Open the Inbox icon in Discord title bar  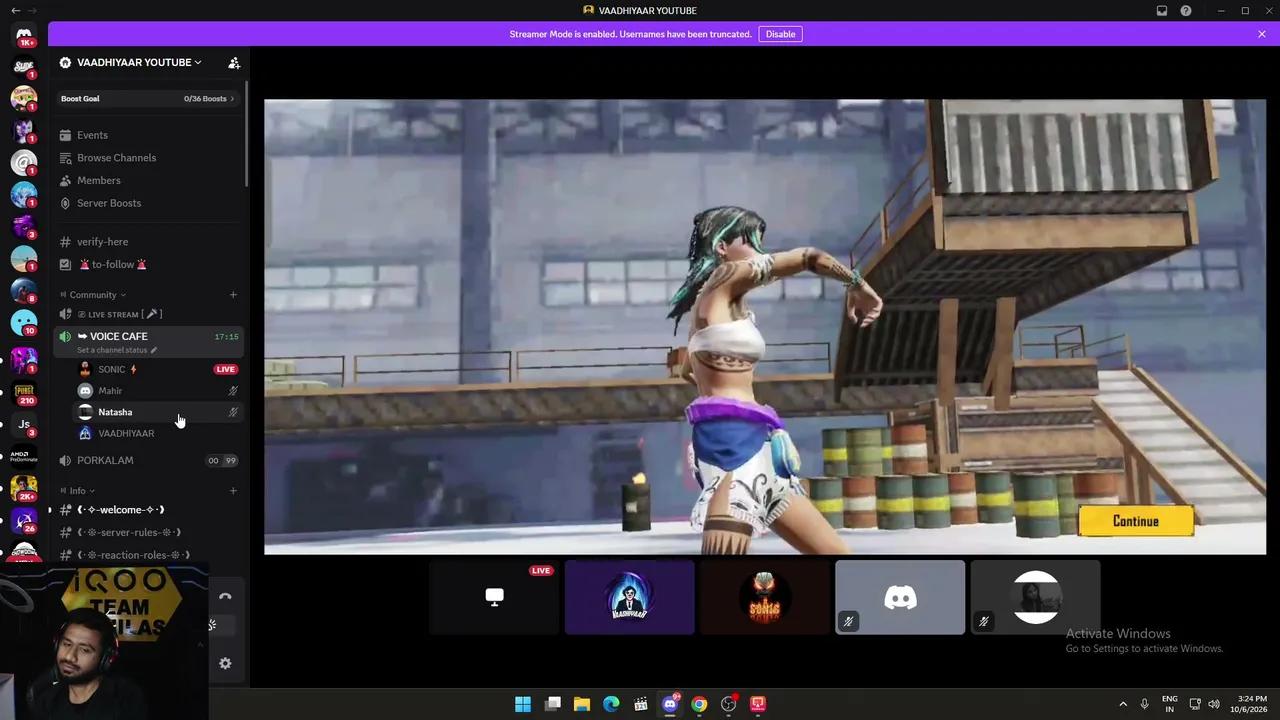click(x=1162, y=11)
